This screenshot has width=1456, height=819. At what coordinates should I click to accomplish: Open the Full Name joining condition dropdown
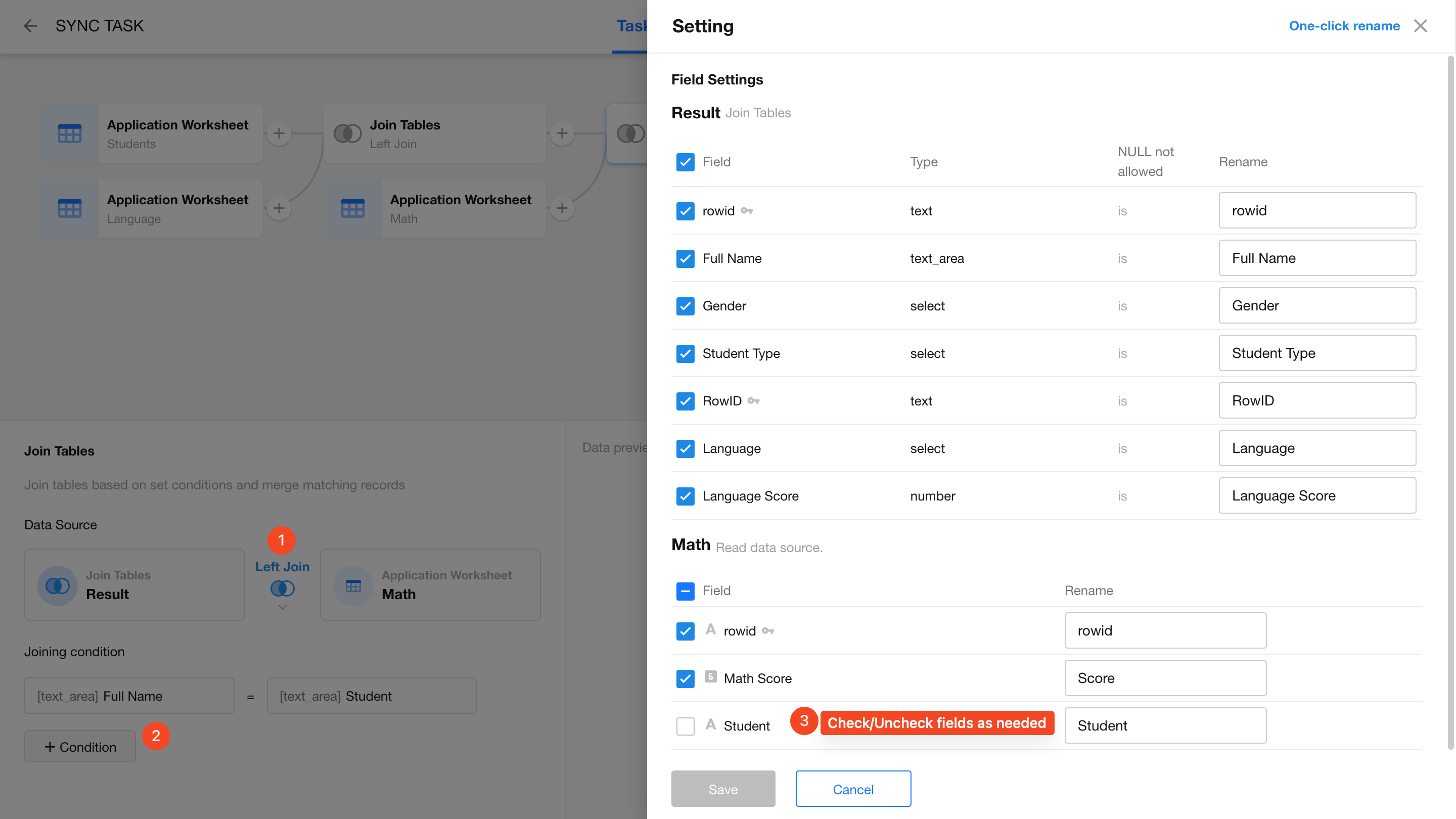[x=129, y=696]
